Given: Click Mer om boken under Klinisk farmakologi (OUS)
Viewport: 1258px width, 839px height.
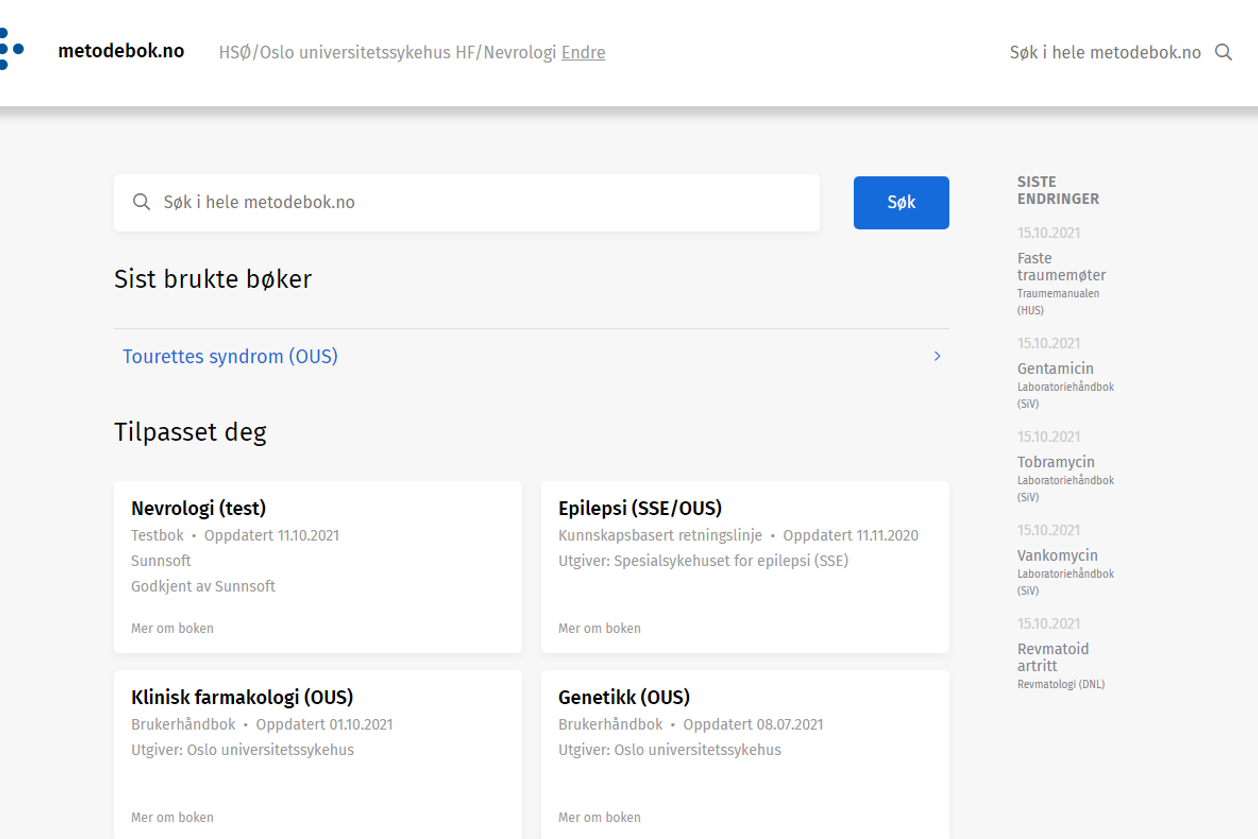Looking at the screenshot, I should point(172,817).
